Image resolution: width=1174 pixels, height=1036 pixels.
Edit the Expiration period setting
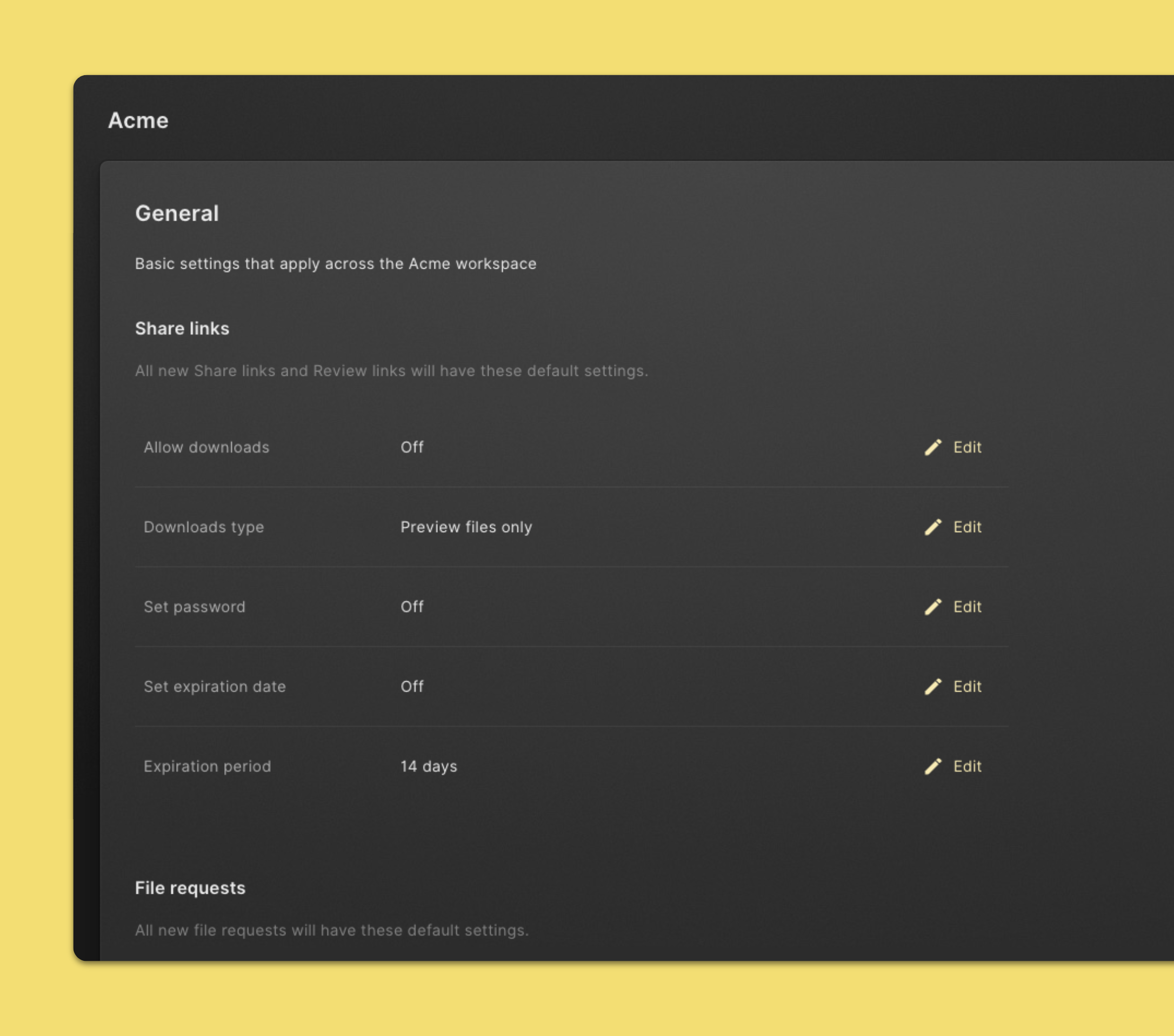953,766
